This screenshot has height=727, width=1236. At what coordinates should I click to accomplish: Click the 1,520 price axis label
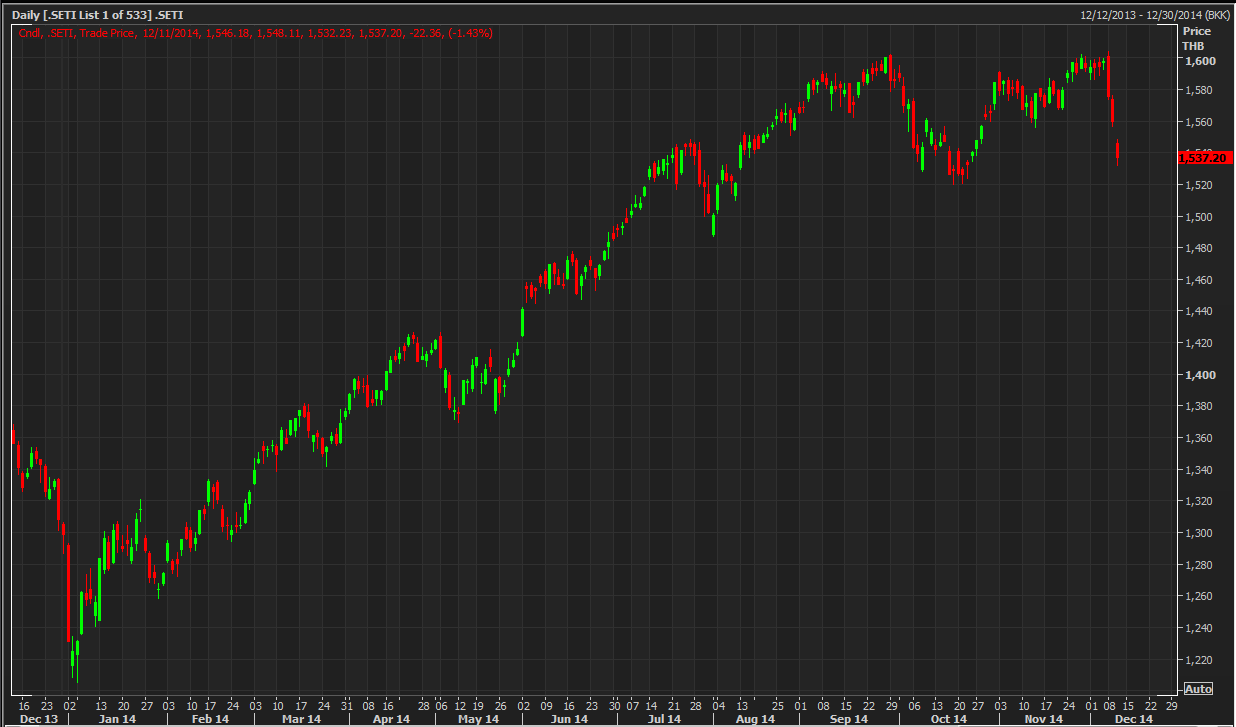point(1199,185)
